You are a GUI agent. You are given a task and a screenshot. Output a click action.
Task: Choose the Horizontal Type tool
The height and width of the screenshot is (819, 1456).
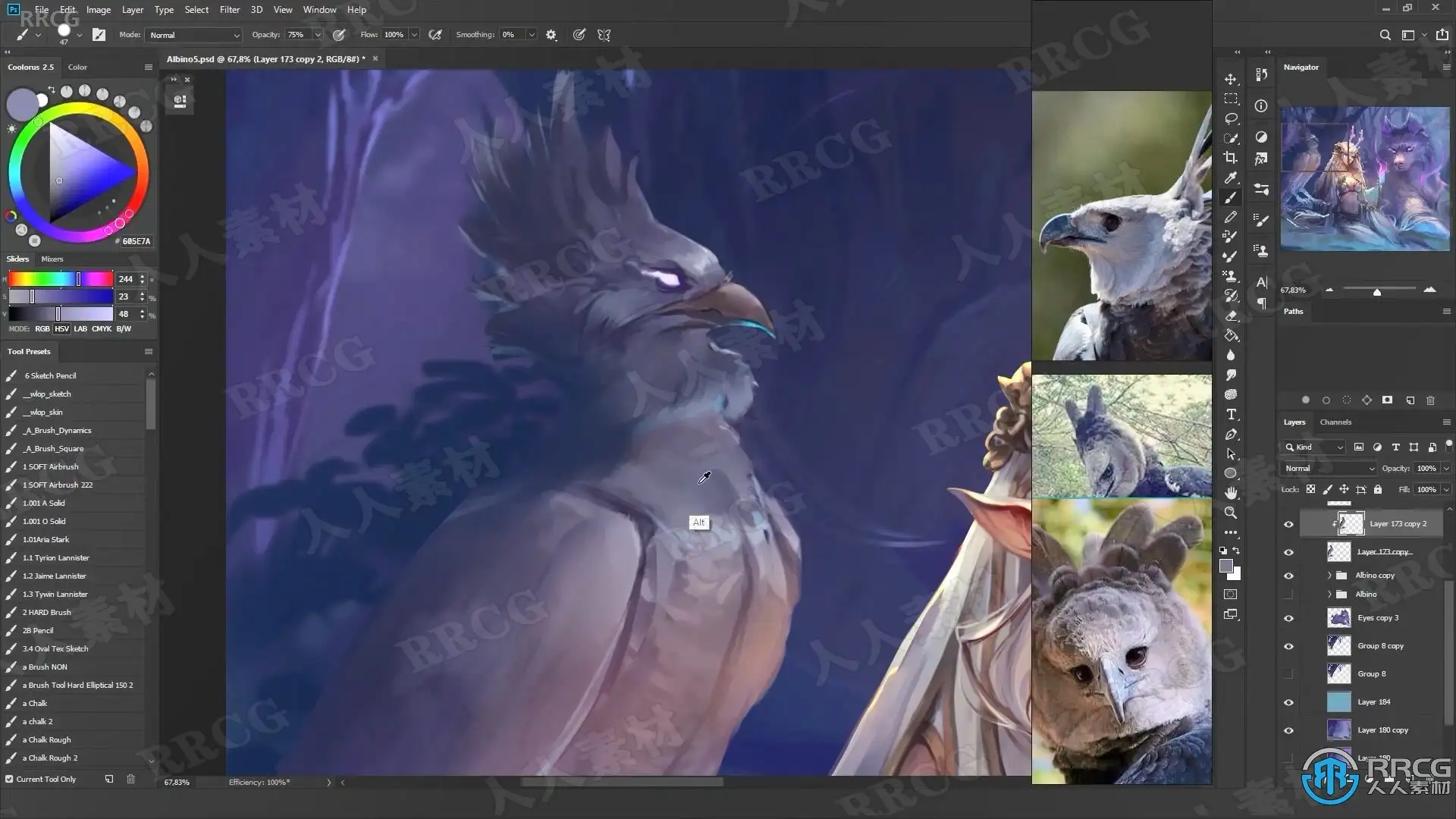[1231, 414]
